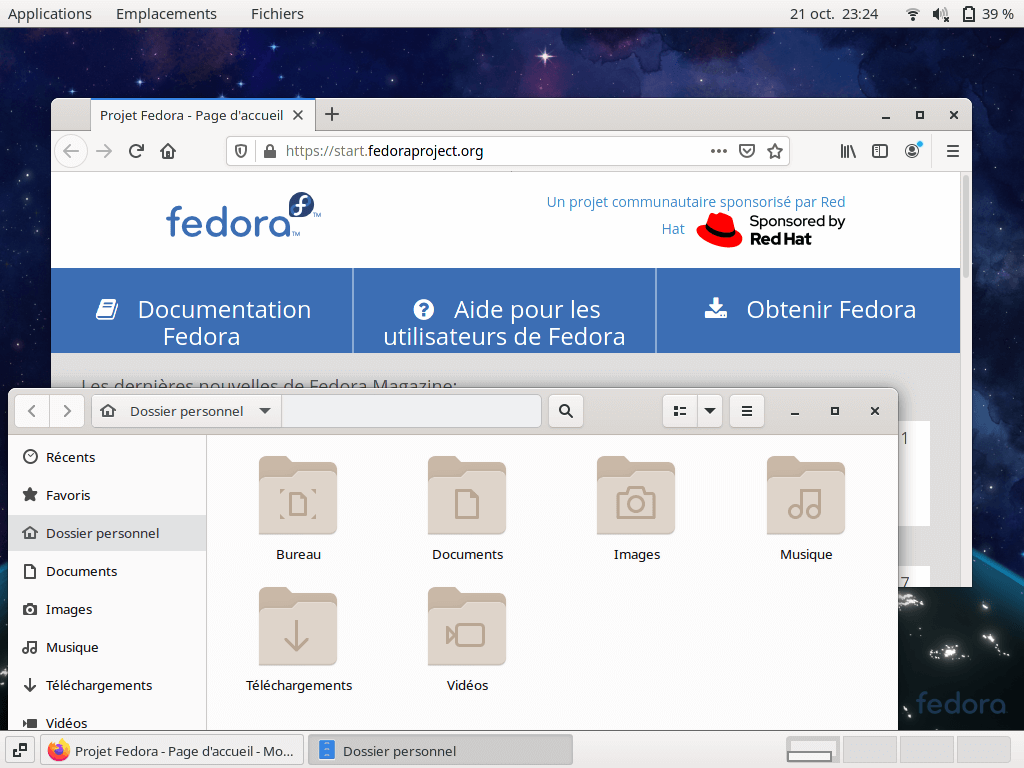The image size is (1024, 768).
Task: Select the Documents folder icon
Action: [x=467, y=496]
